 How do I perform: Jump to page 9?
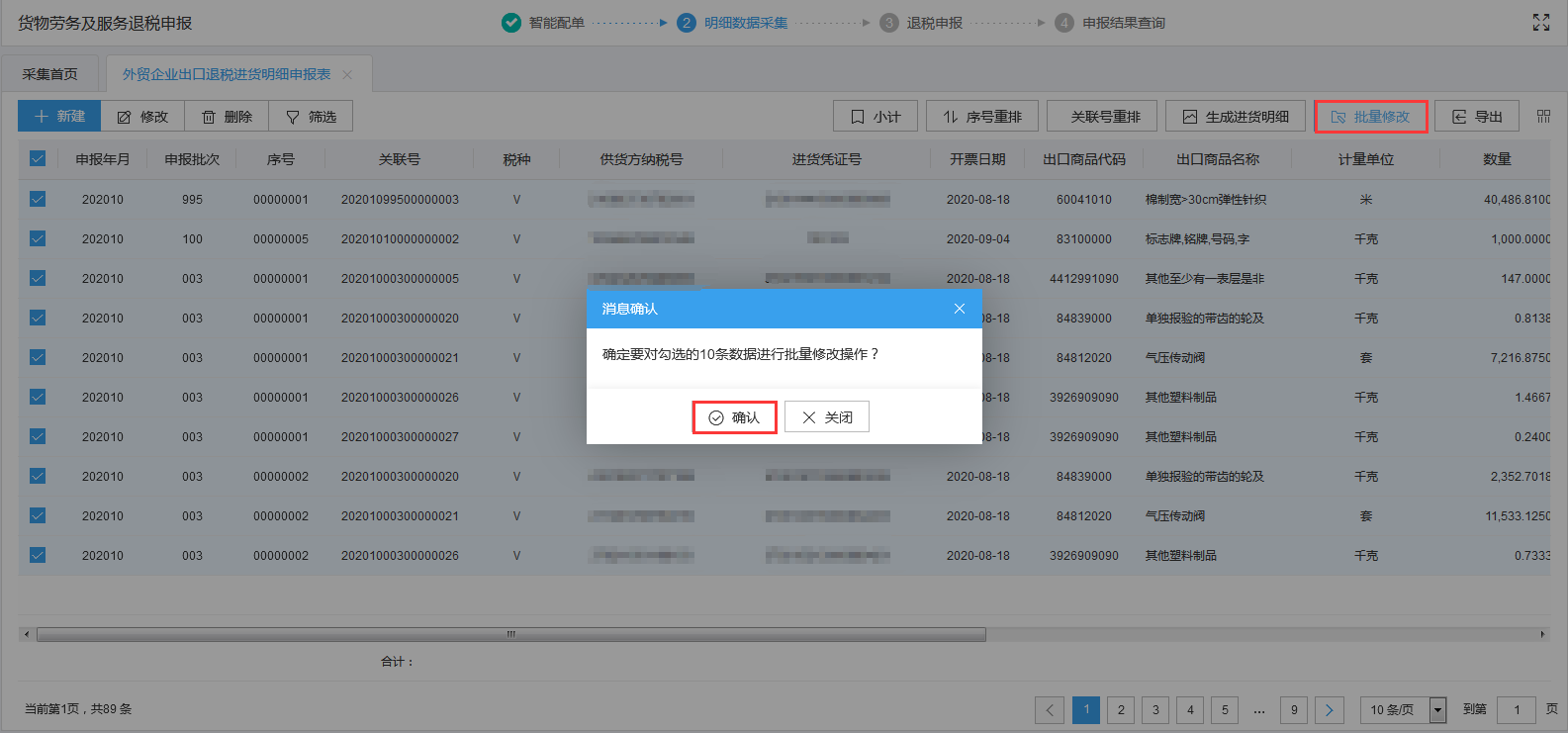pos(1294,709)
